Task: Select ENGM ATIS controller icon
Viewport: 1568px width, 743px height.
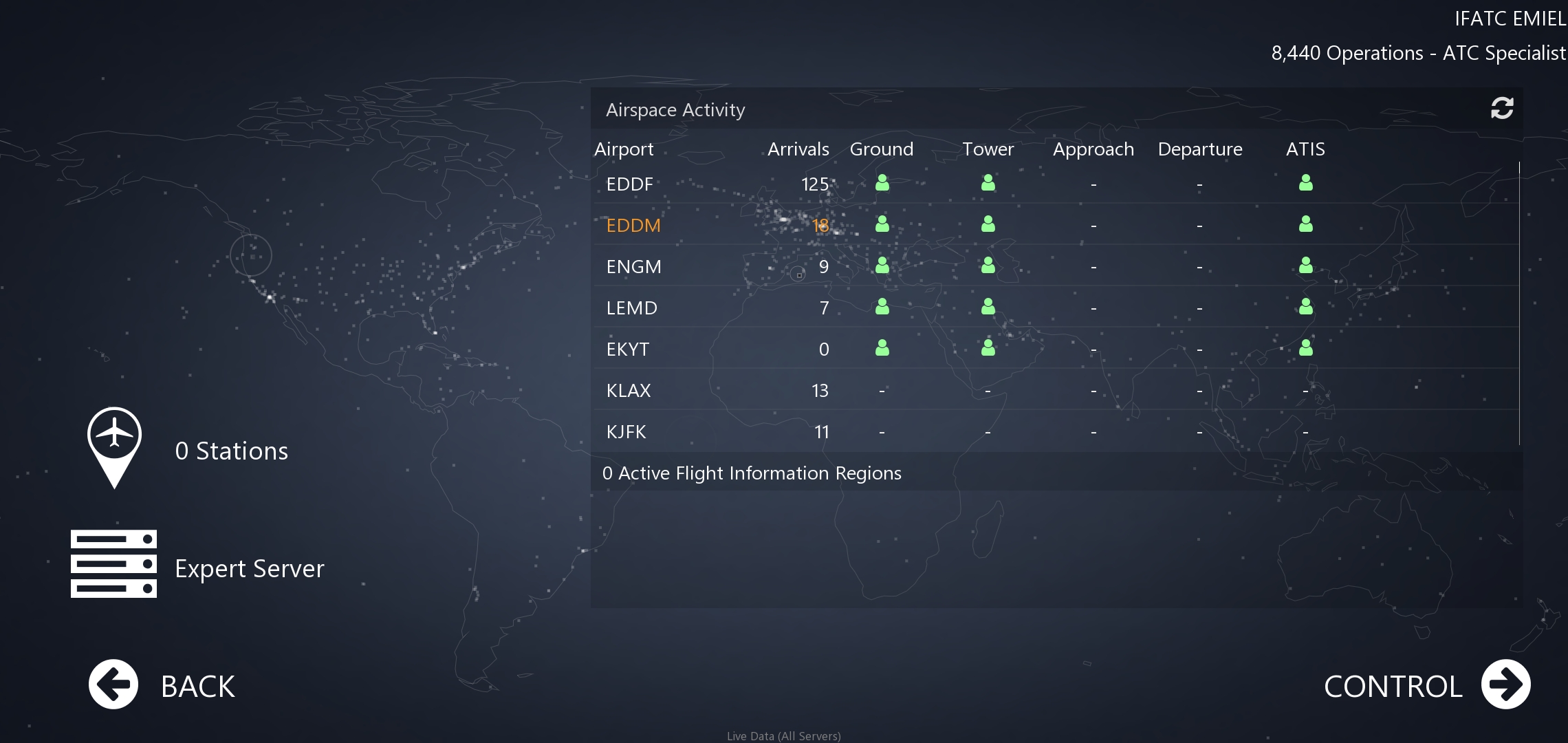Action: [x=1305, y=266]
